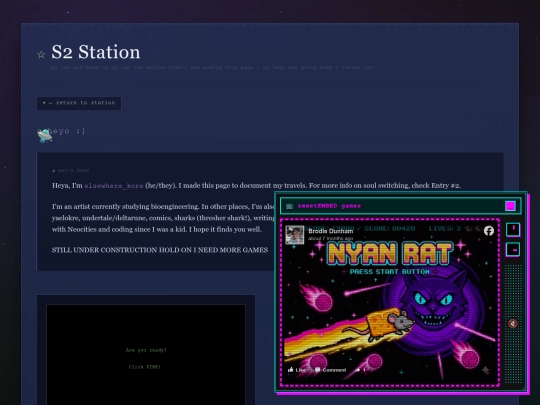Screen dimensions: 540x405
Task: Click the top square button on the widget's right side
Action: (x=513, y=229)
